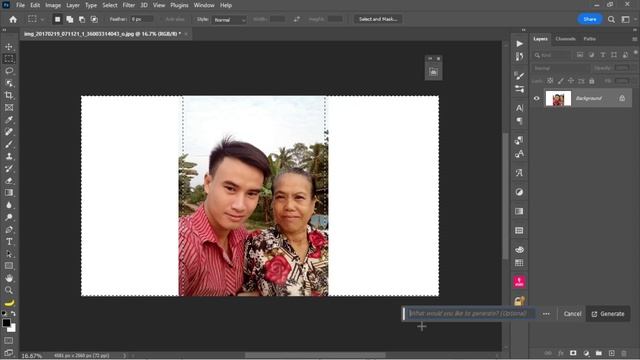
Task: Click the Select and Mask button
Action: click(x=378, y=19)
